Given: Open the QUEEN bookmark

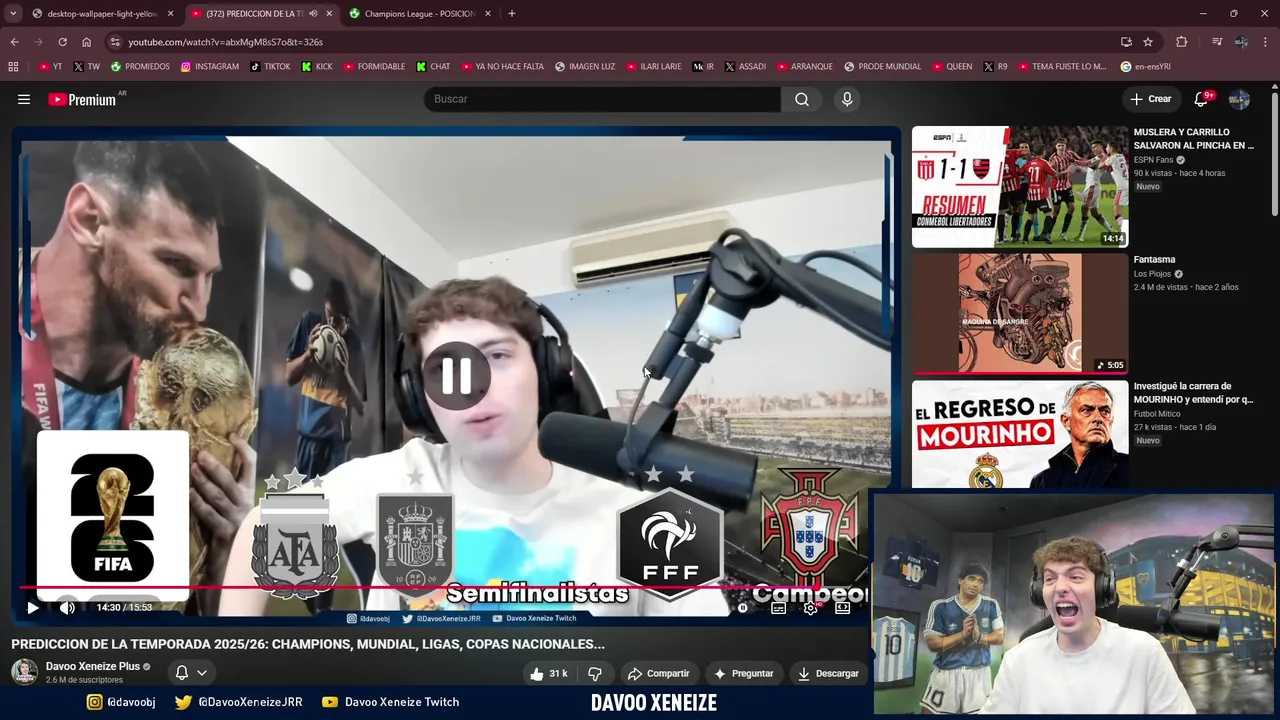Looking at the screenshot, I should pyautogui.click(x=951, y=67).
